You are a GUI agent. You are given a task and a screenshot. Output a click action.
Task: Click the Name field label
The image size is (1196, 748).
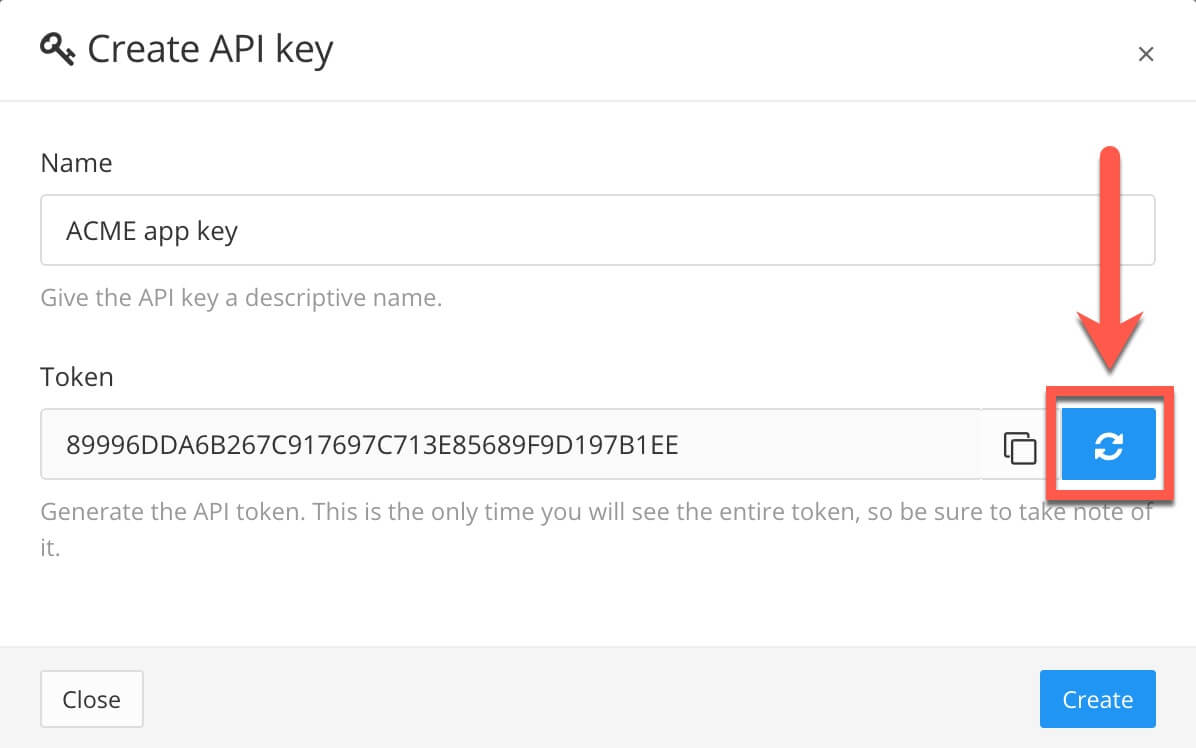[x=76, y=162]
